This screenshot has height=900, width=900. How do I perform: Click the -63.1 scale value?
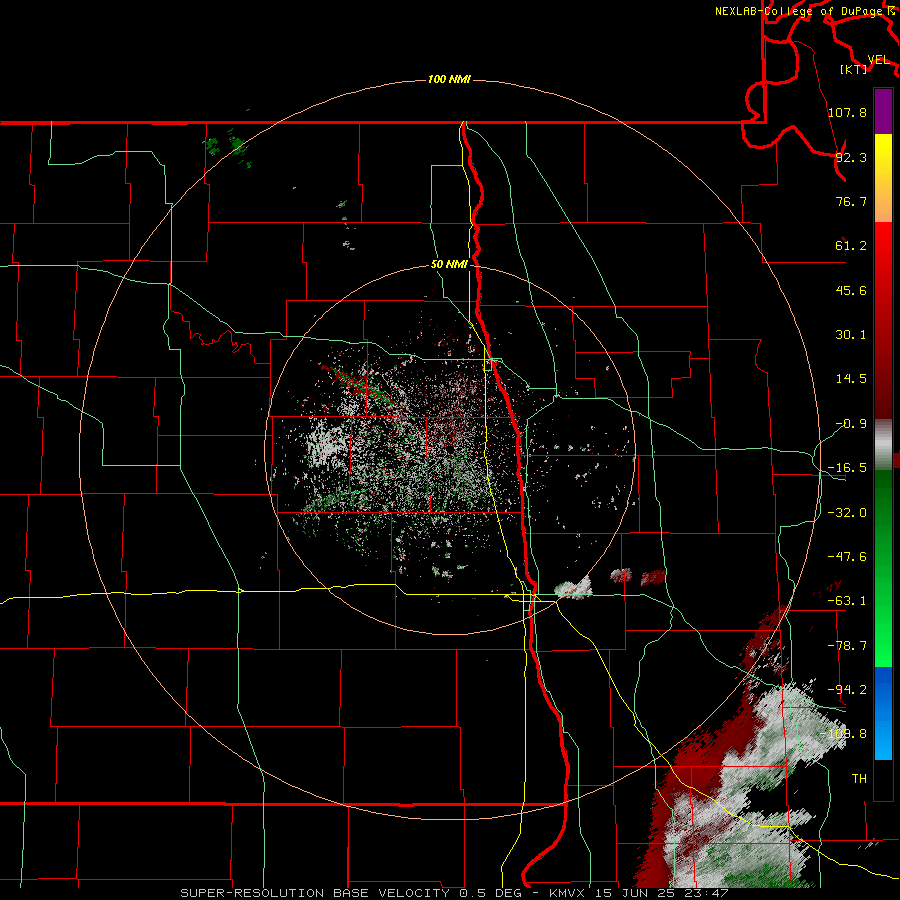[x=847, y=601]
